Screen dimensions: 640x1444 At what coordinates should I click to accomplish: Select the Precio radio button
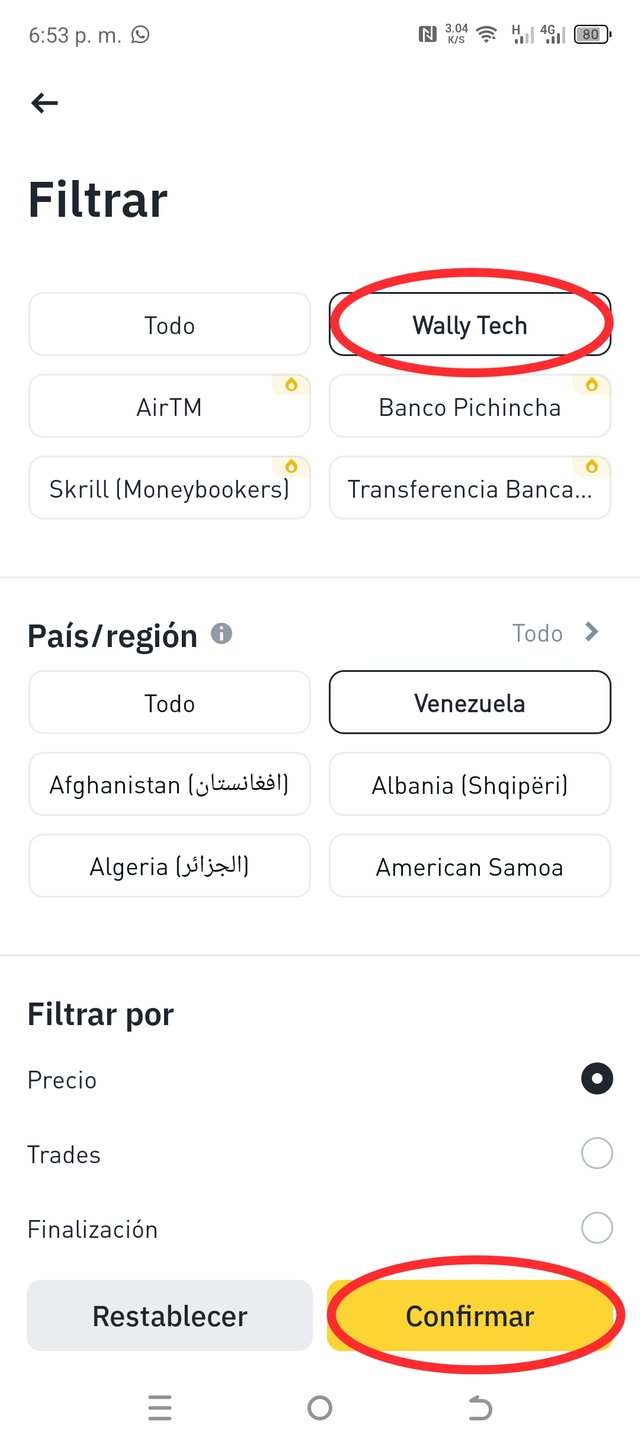[x=597, y=1079]
